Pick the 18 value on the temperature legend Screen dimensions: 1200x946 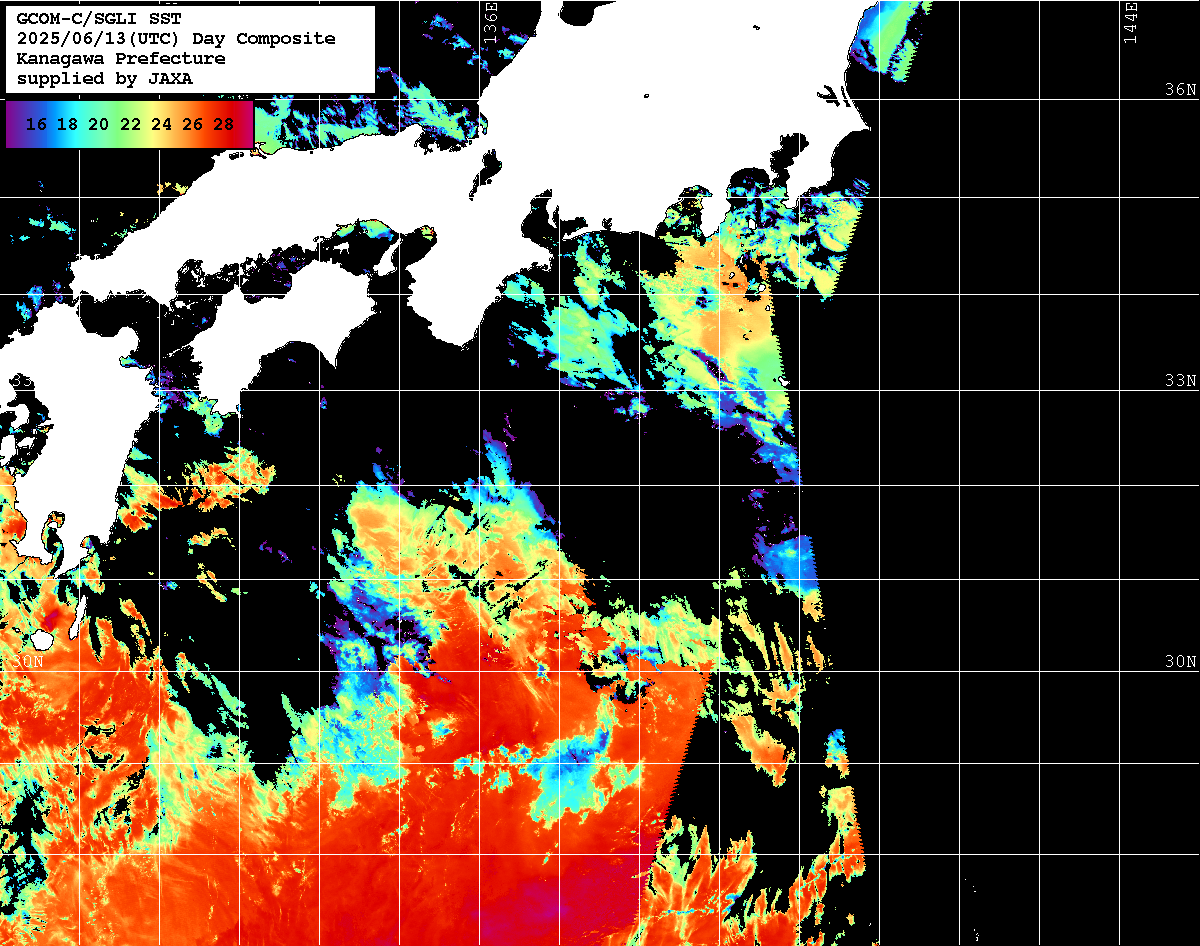(x=67, y=125)
